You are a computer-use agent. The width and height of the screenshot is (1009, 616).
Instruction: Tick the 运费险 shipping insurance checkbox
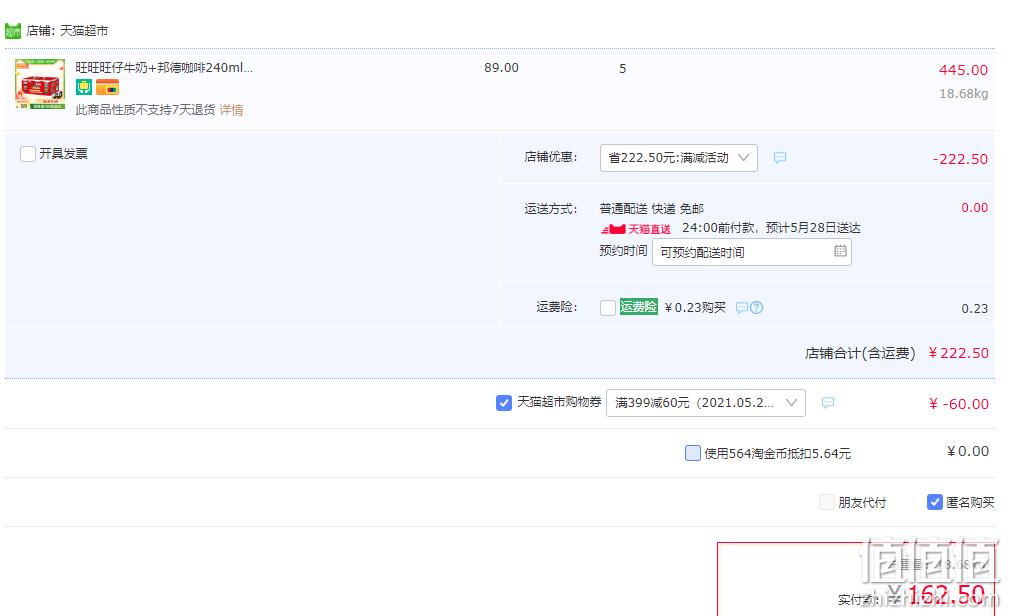coord(607,308)
